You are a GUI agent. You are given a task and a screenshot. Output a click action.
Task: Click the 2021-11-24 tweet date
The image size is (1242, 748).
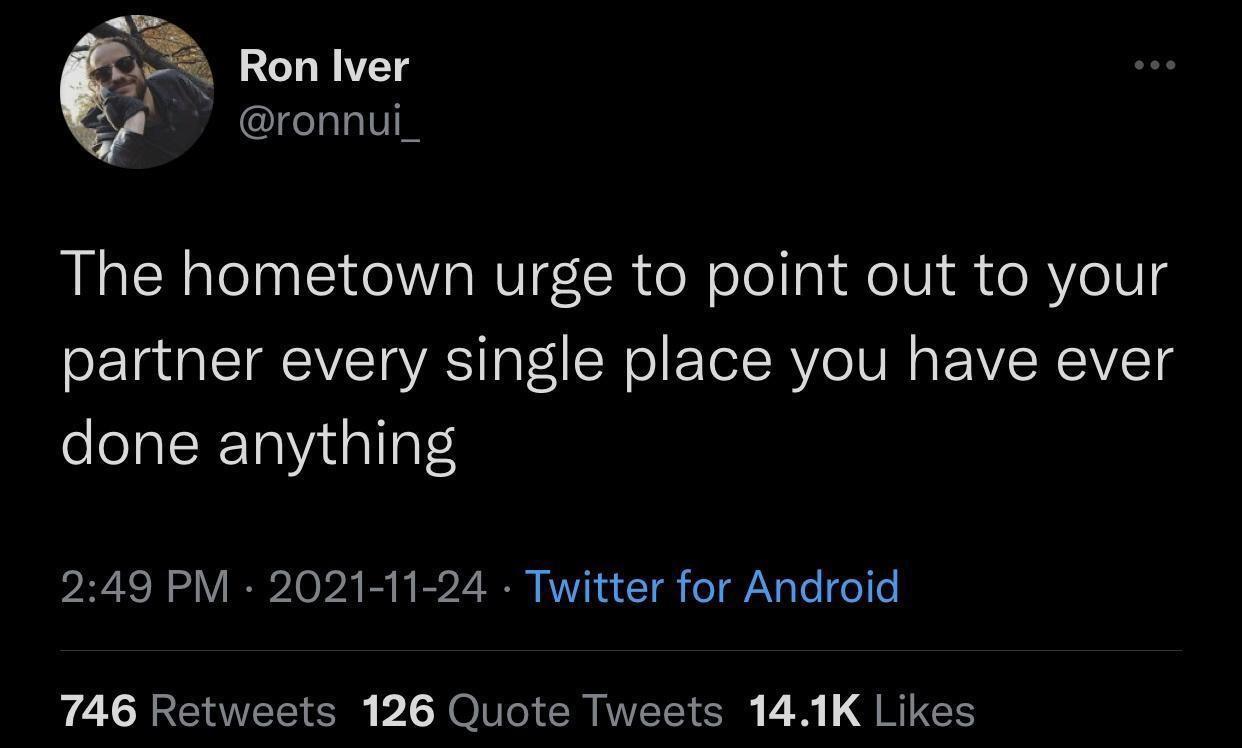tap(377, 585)
